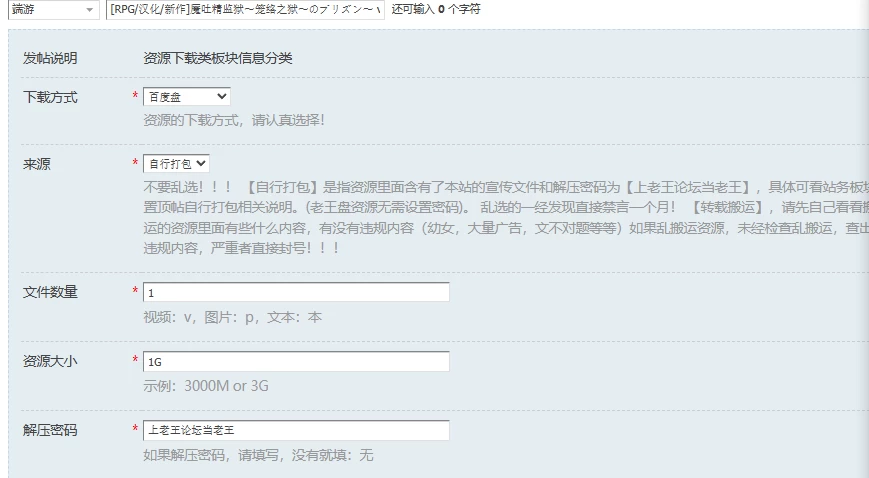The width and height of the screenshot is (869, 478).
Task: Click the 资源大小 input field
Action: point(296,362)
